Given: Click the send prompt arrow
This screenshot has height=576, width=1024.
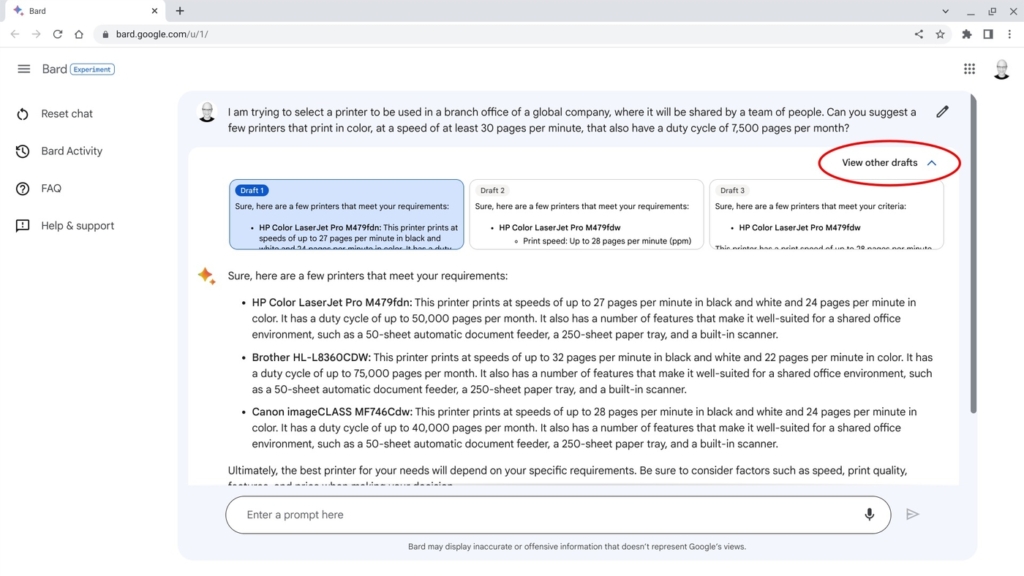Looking at the screenshot, I should [911, 514].
